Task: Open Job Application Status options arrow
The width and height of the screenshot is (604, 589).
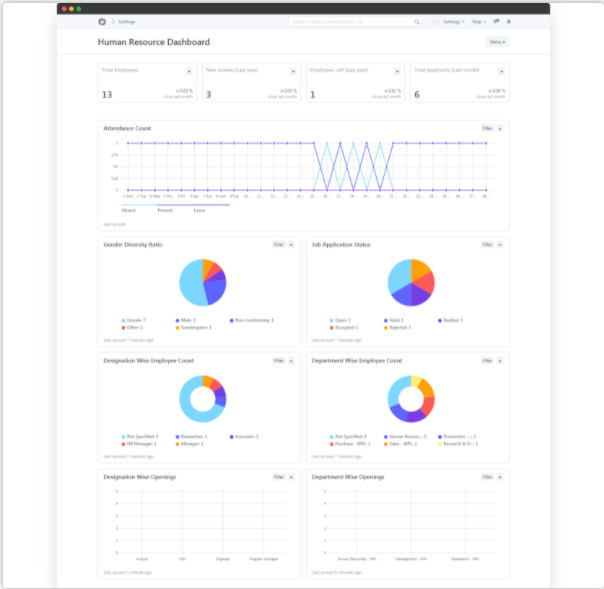Action: (500, 244)
